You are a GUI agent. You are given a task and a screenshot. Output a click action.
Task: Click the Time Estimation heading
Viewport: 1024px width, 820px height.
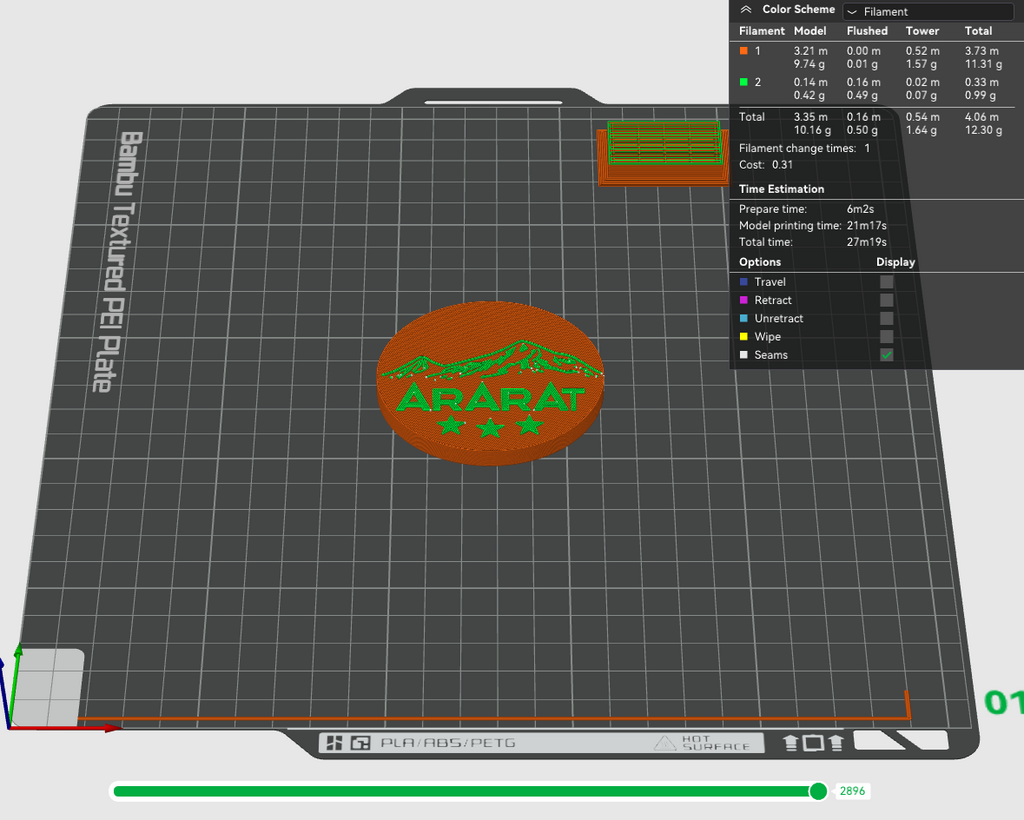(781, 189)
